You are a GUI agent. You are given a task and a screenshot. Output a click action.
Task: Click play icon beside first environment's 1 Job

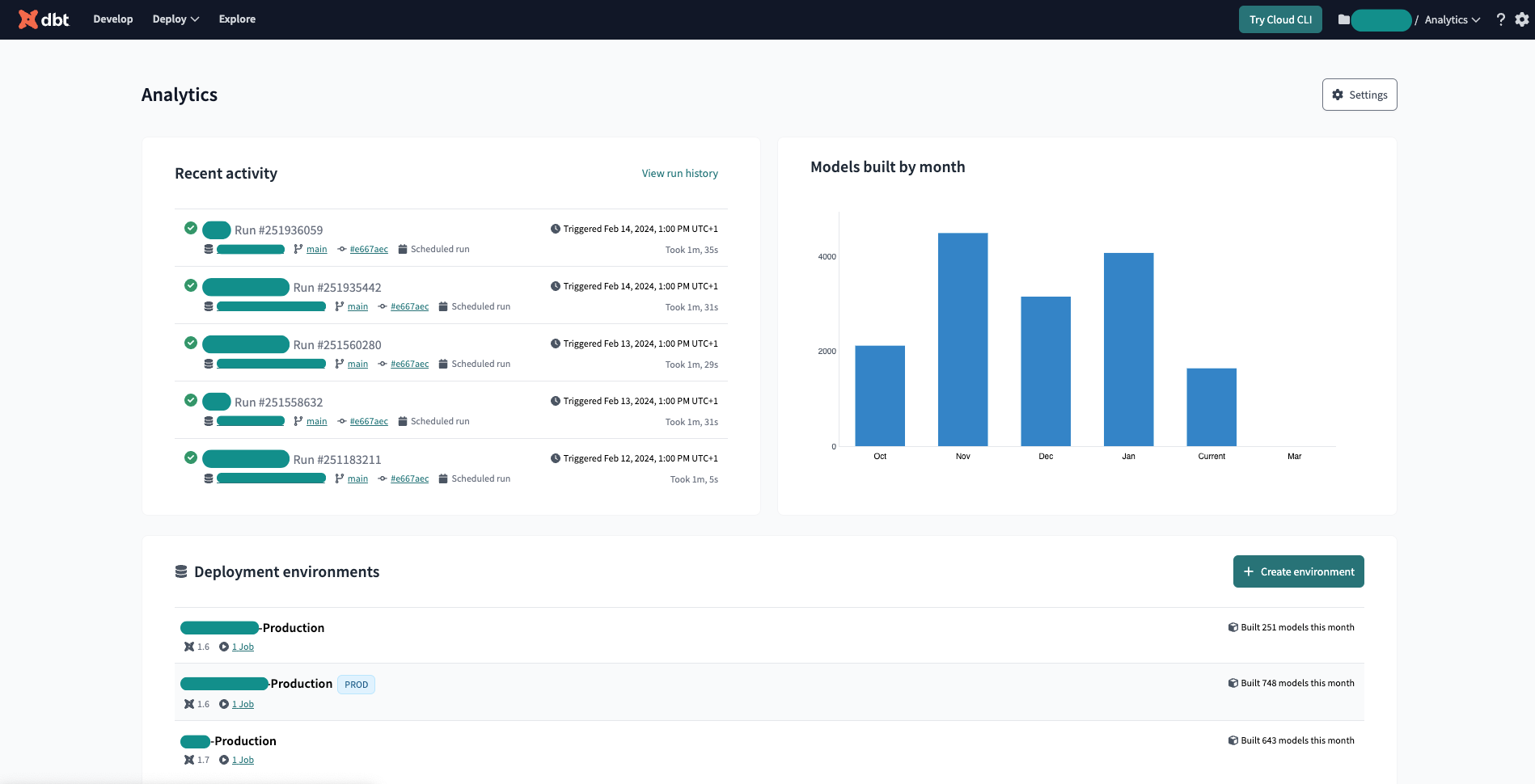point(224,647)
